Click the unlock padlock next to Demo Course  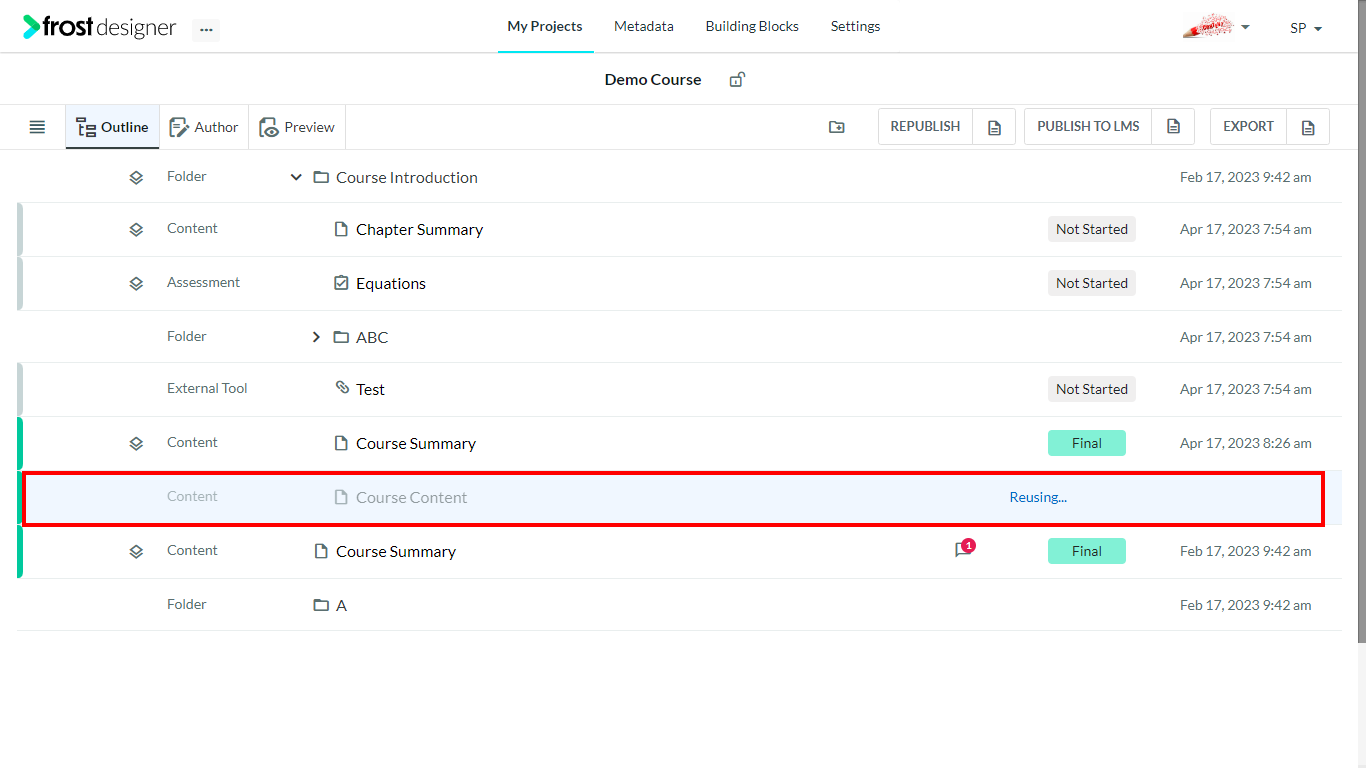[737, 80]
